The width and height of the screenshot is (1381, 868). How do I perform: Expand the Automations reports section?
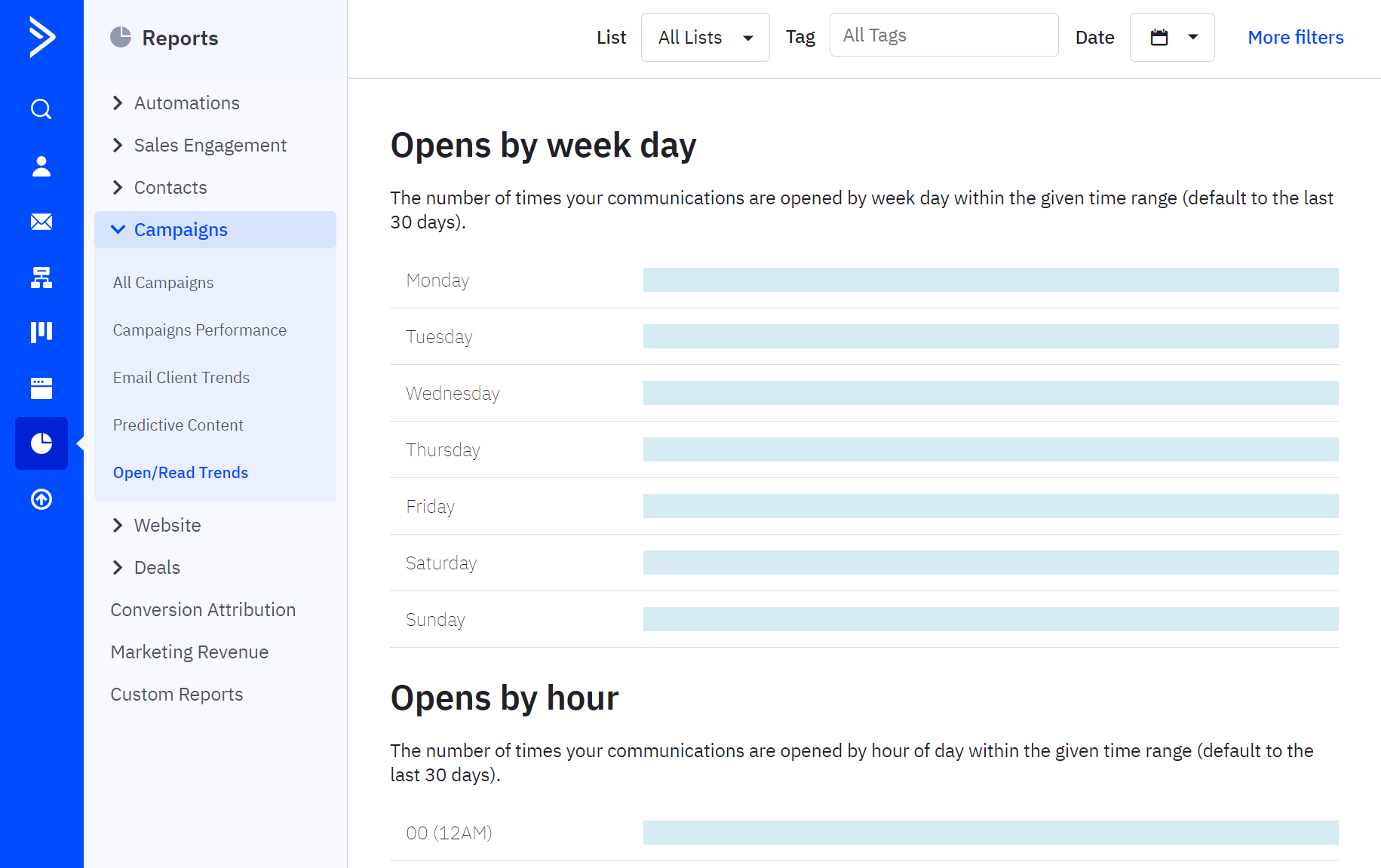tap(175, 103)
